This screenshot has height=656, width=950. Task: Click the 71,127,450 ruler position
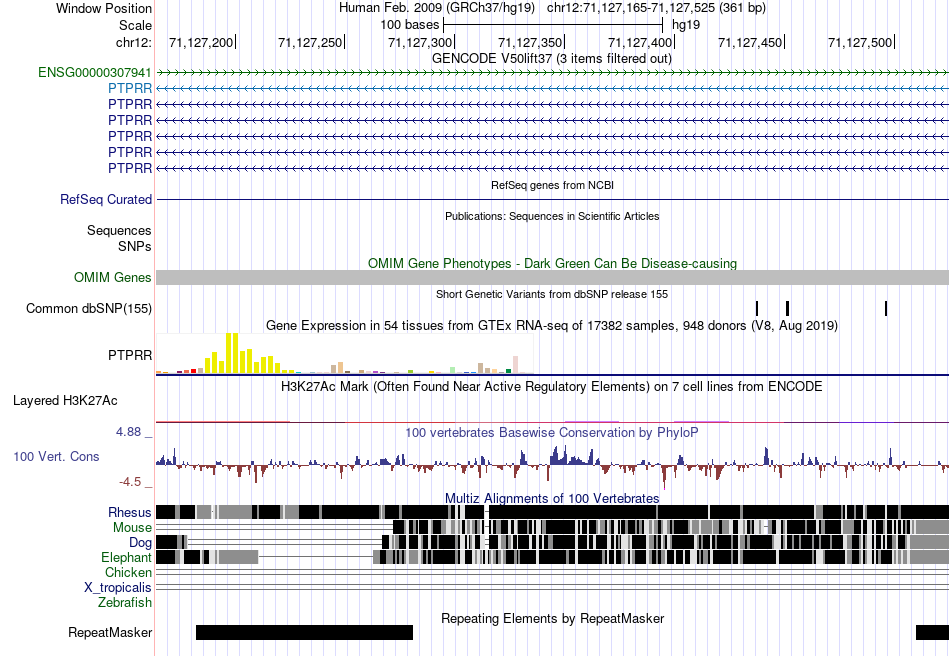click(751, 42)
